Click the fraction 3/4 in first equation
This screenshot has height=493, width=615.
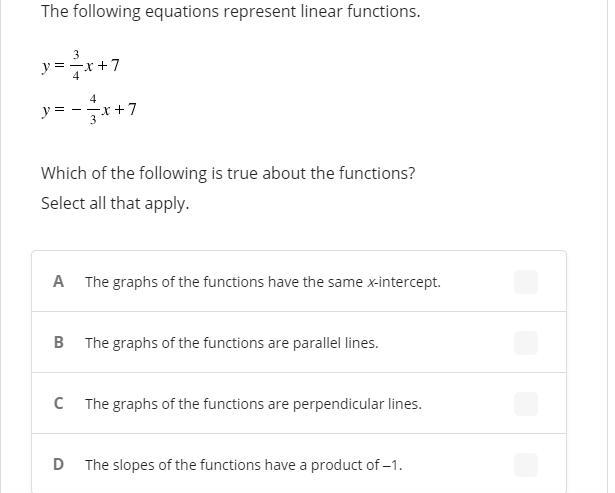76,65
